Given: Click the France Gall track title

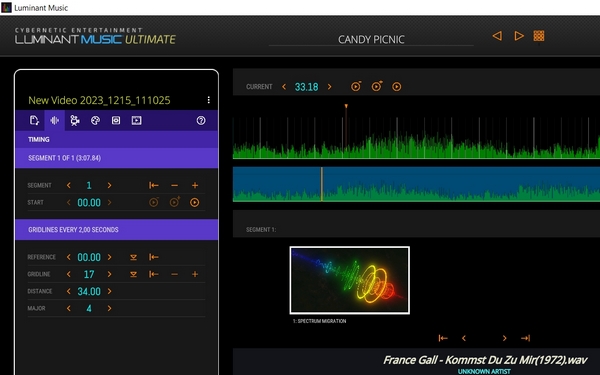Looking at the screenshot, I should pos(485,360).
